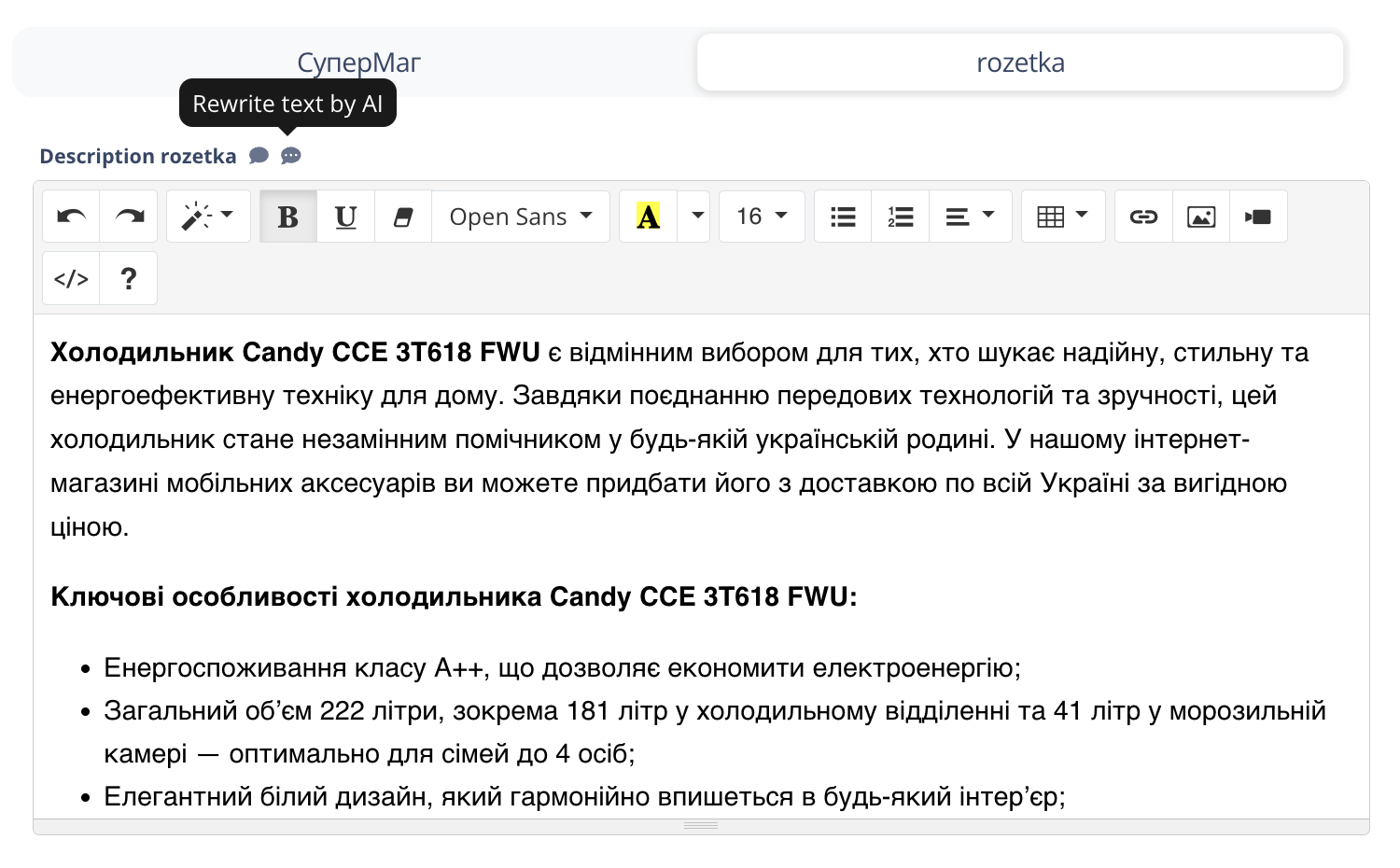Open comments for Description rozetka

point(259,155)
